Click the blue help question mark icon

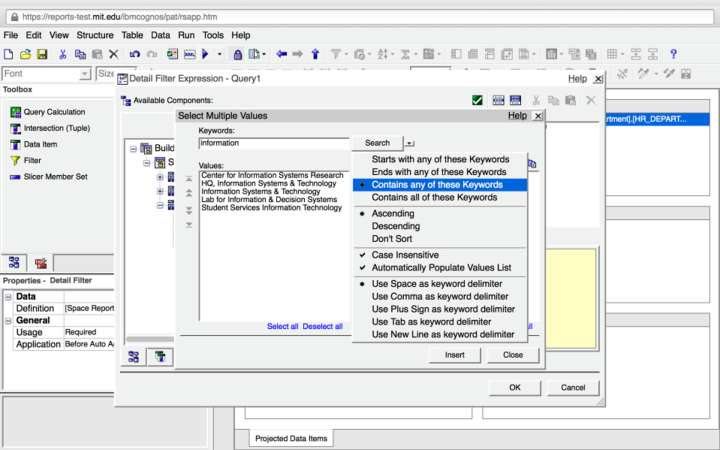coord(673,54)
